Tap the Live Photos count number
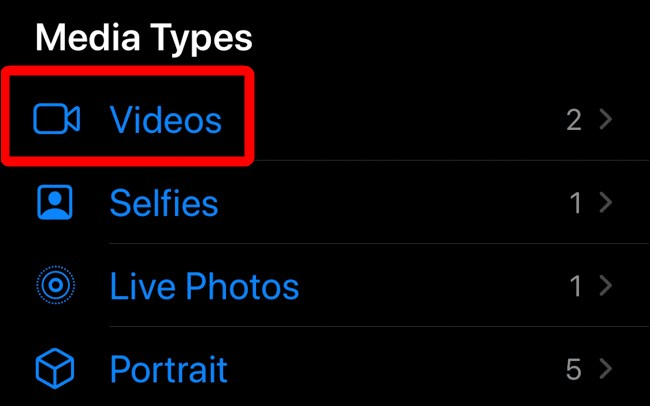This screenshot has width=650, height=406. click(x=575, y=287)
